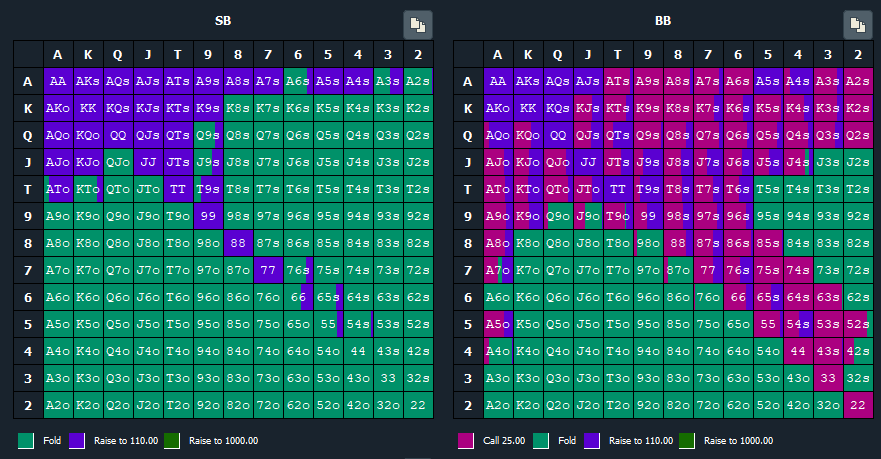Select the 55 cell in the SB grid
Viewport: 881px width, 459px height.
328,324
